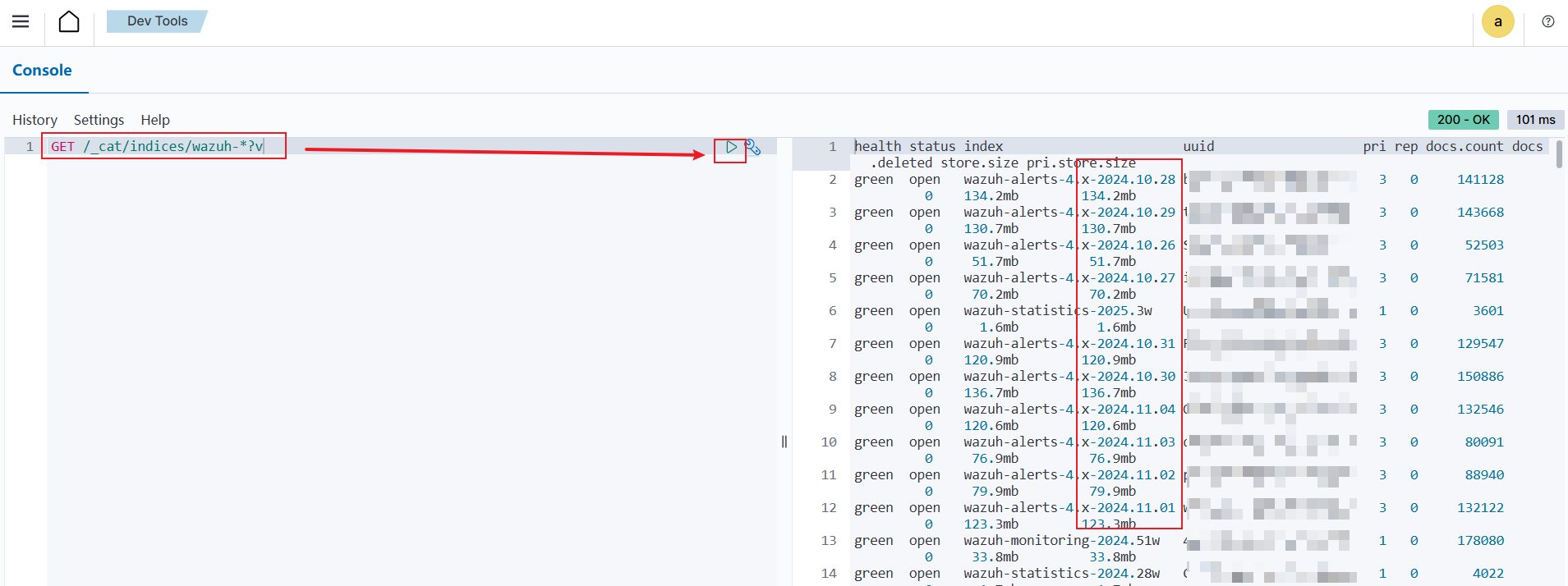1568x586 pixels.
Task: Click docs count value 150886
Action: [x=1480, y=376]
